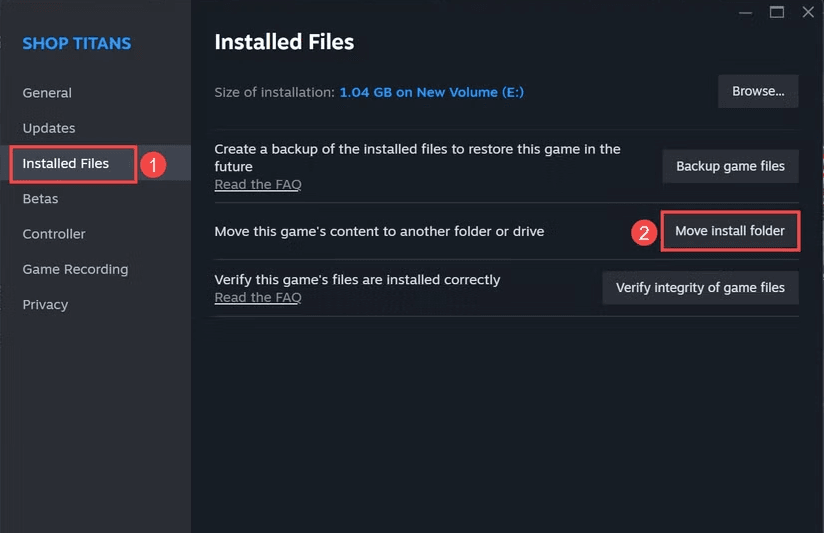Open Read the FAQ link under verify description
Image resolution: width=824 pixels, height=533 pixels.
point(258,297)
